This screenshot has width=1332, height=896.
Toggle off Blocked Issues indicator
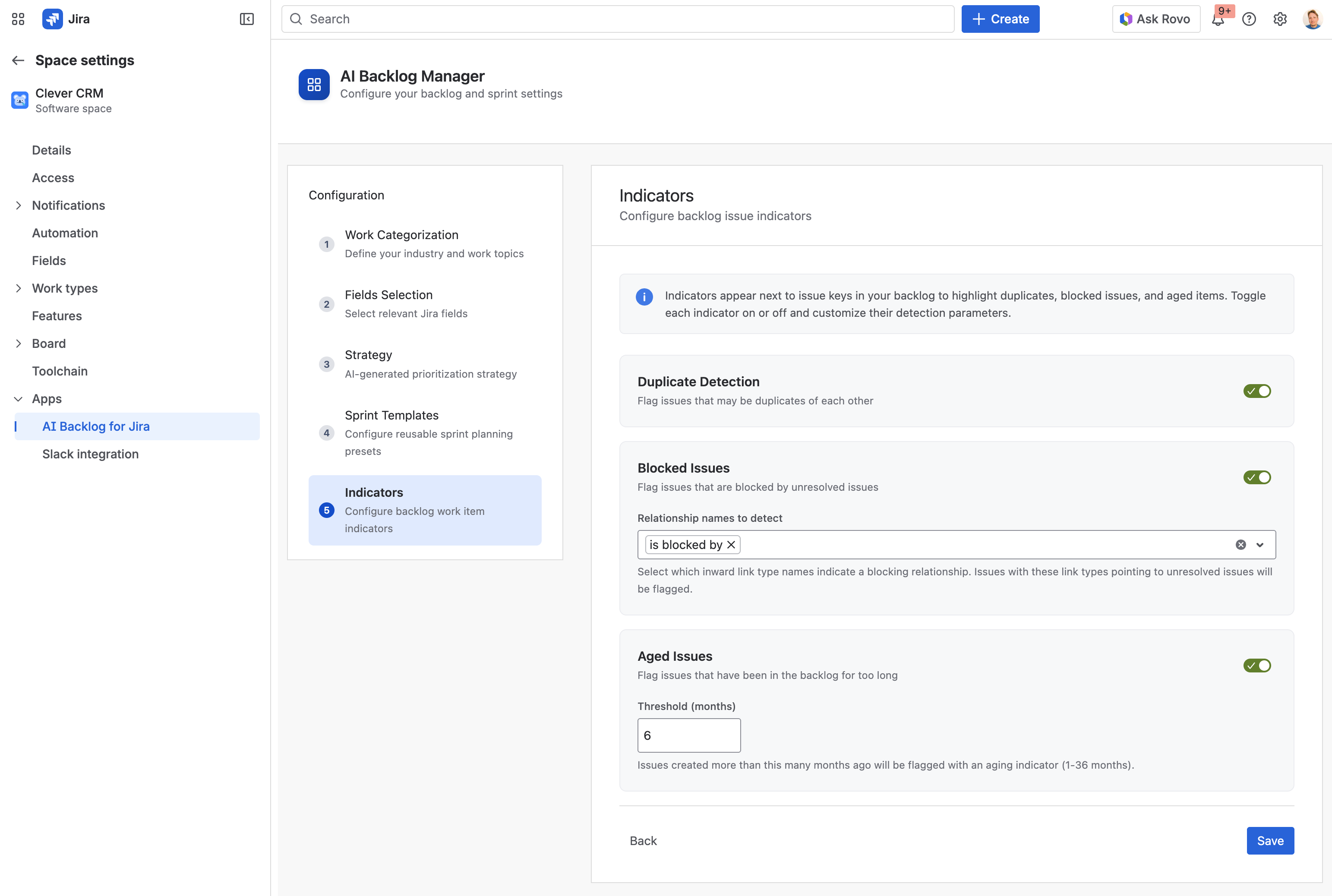[x=1257, y=477]
